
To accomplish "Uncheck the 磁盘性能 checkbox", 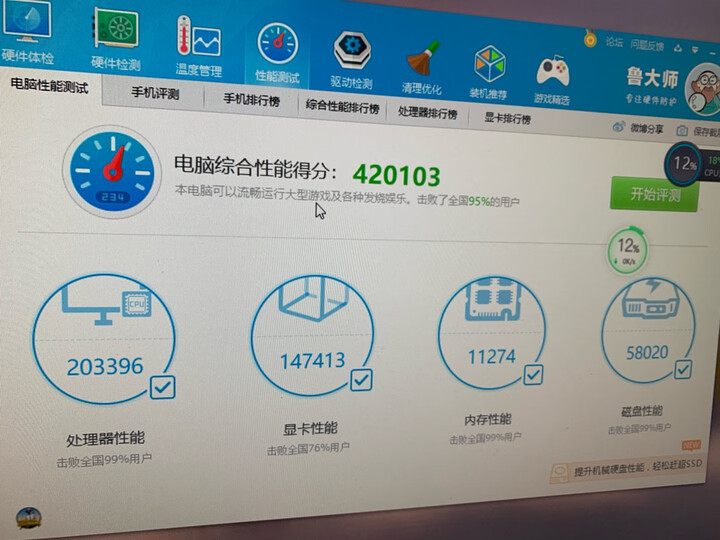I will [683, 370].
